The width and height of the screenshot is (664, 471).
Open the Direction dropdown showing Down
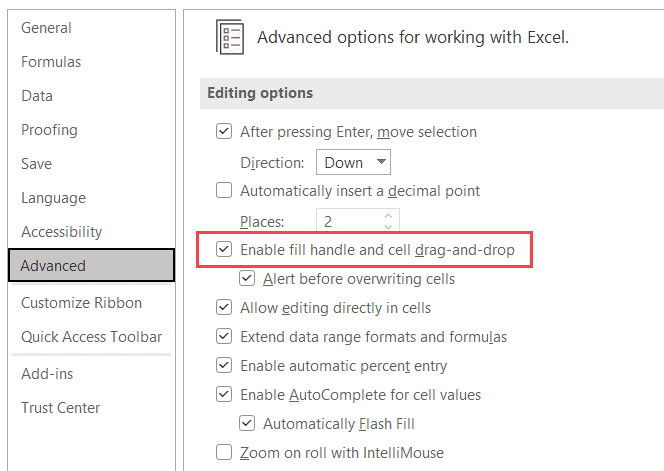pos(353,162)
